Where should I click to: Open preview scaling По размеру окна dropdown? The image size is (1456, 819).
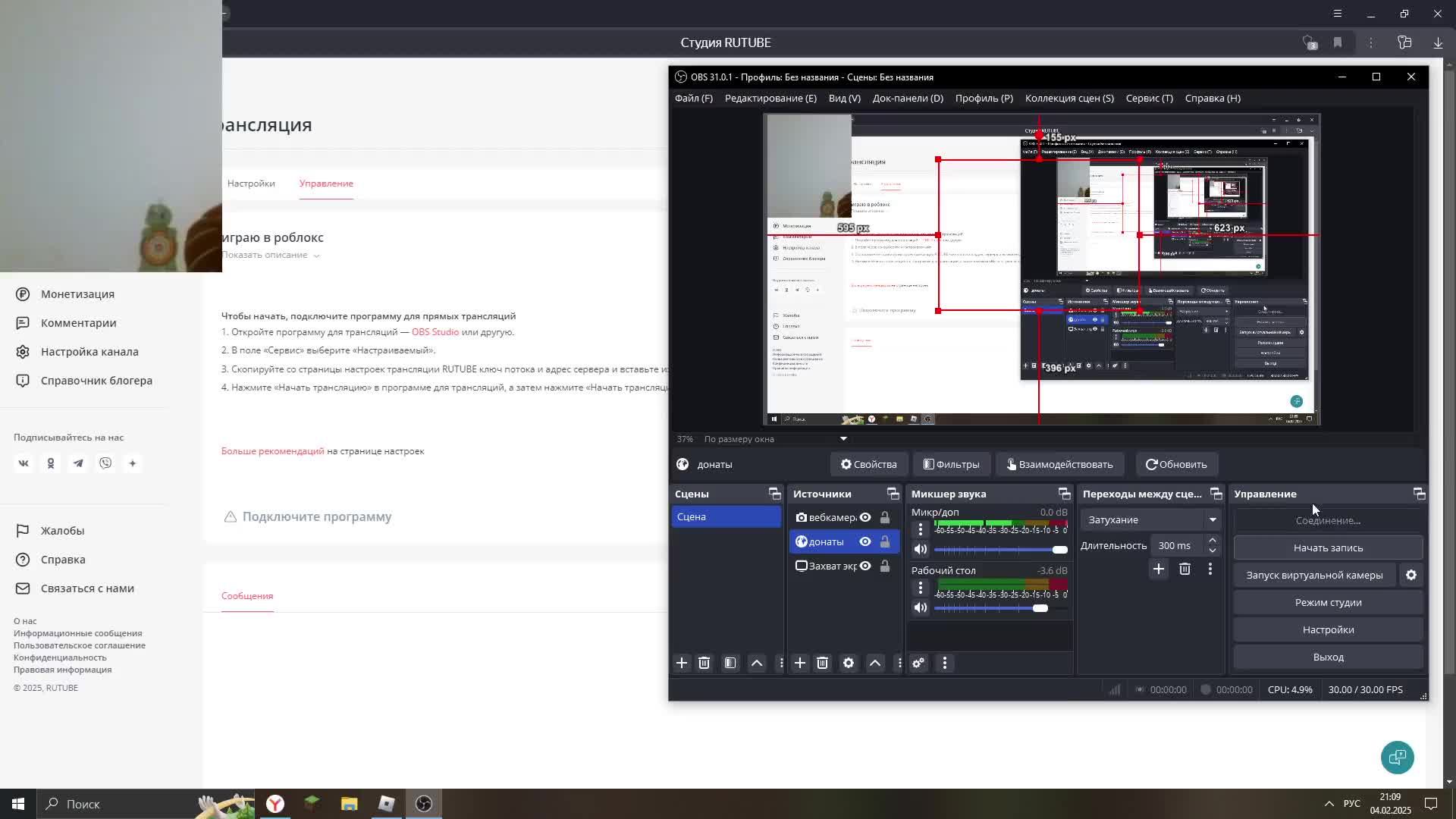(x=774, y=439)
